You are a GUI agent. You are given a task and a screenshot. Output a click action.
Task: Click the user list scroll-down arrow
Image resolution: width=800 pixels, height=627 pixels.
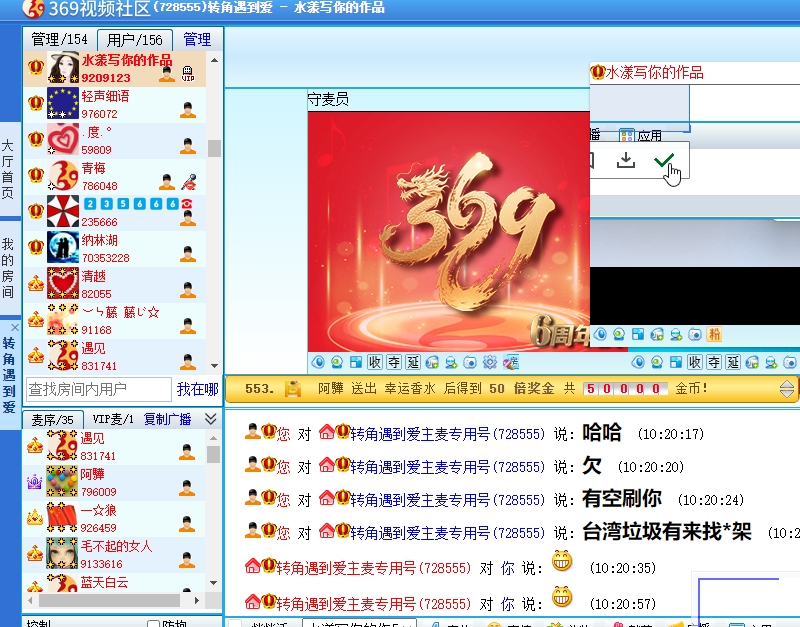[x=214, y=366]
